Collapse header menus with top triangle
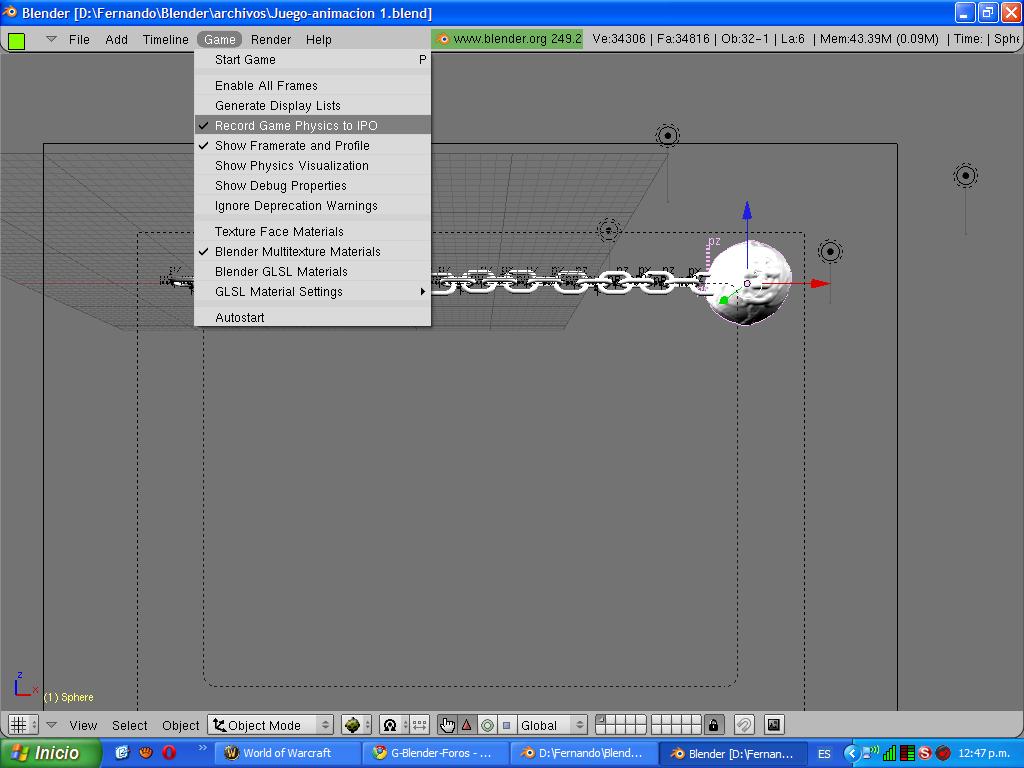 (51, 39)
